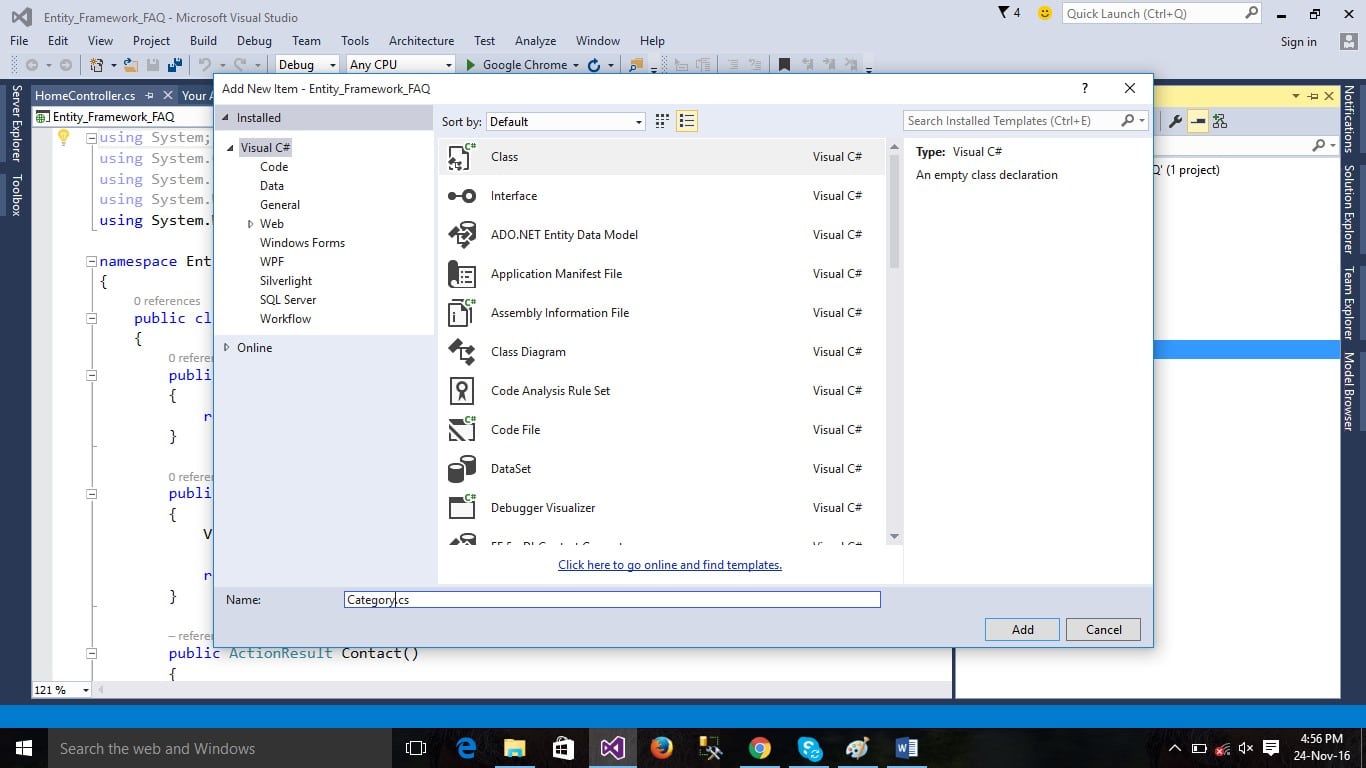The width and height of the screenshot is (1366, 768).
Task: Click the Solution Explorer Properties wrench icon
Action: click(1175, 122)
